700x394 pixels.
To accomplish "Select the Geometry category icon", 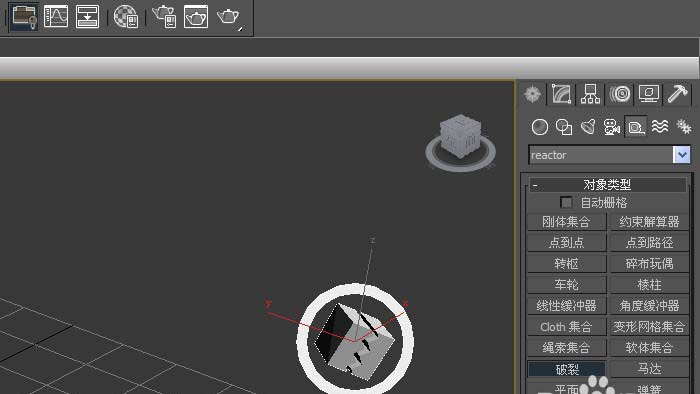I will pos(540,127).
